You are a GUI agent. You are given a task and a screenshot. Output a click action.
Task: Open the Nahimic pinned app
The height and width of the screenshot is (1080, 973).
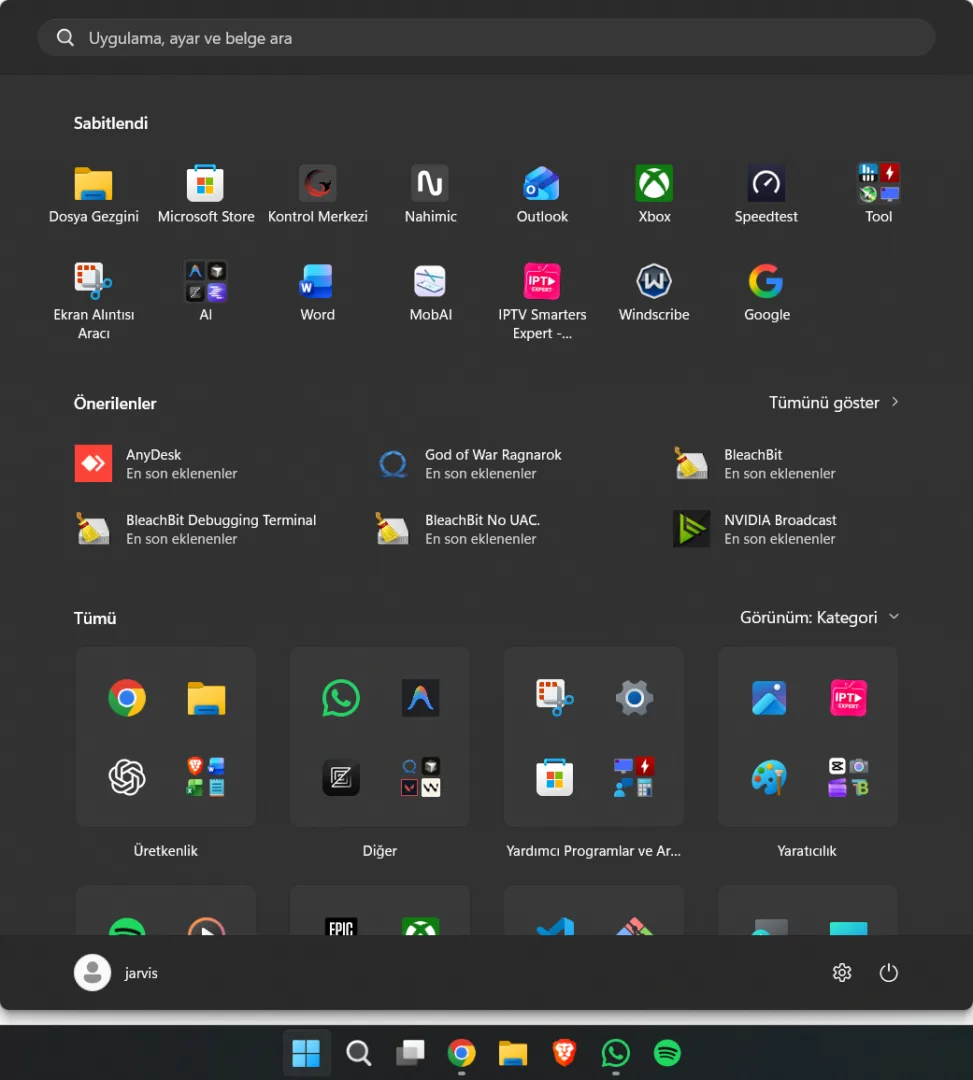pyautogui.click(x=430, y=194)
